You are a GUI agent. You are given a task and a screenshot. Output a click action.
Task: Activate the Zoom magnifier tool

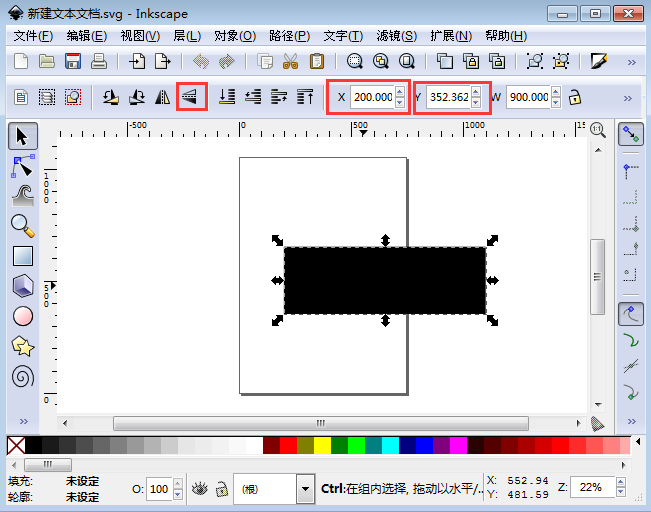[x=23, y=226]
